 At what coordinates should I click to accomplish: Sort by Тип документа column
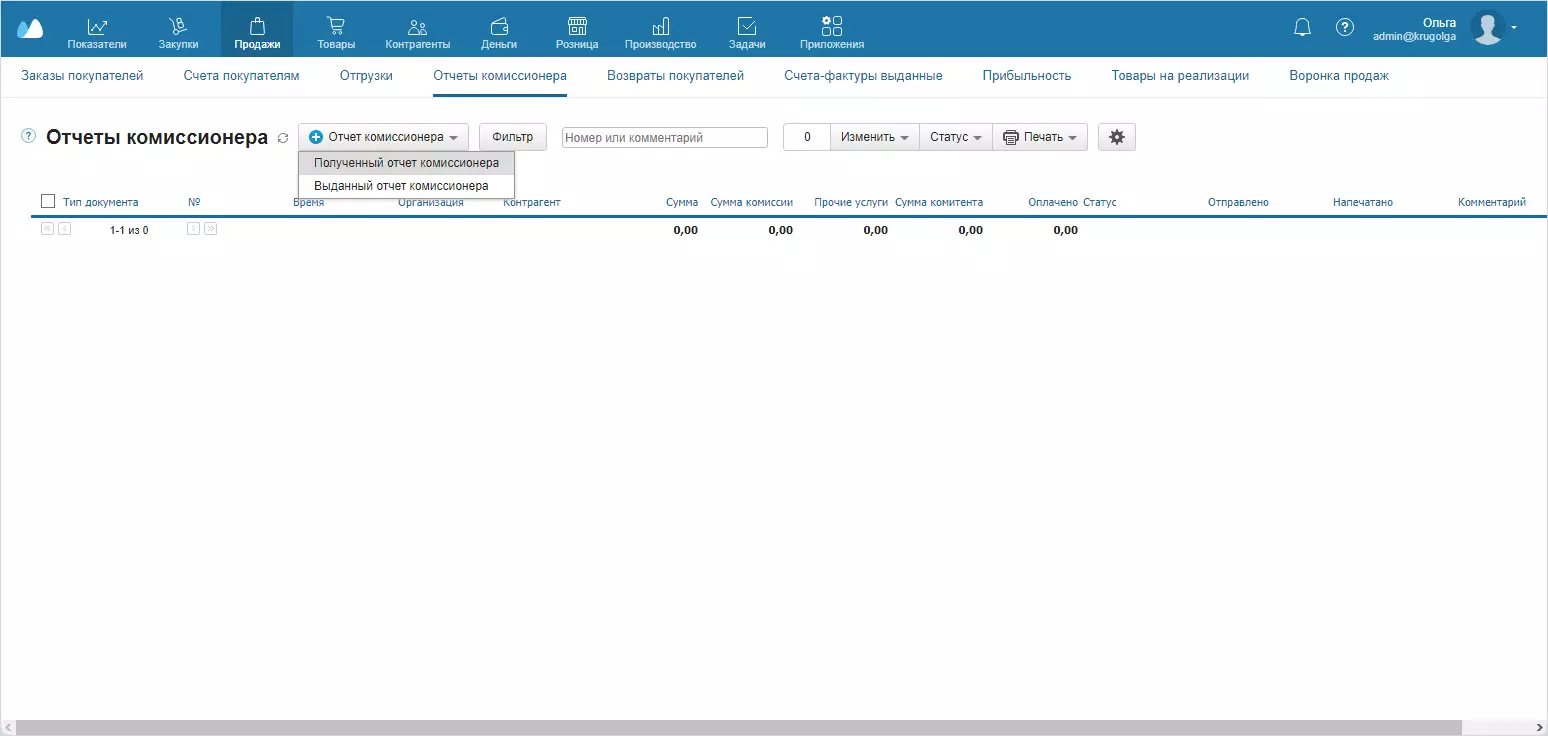(101, 202)
